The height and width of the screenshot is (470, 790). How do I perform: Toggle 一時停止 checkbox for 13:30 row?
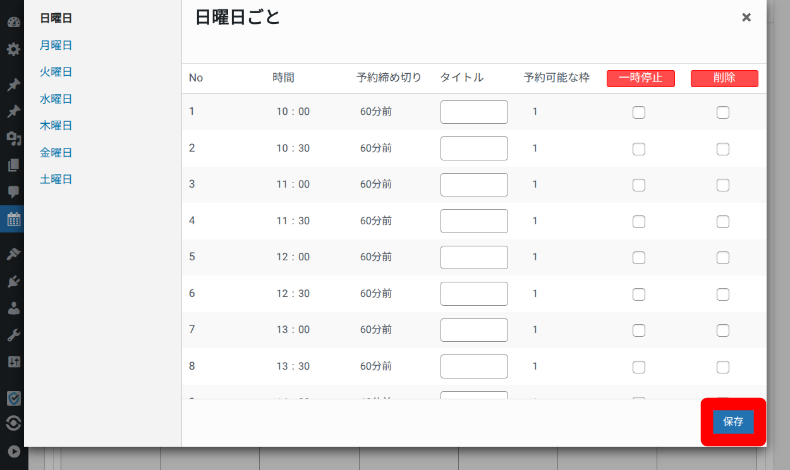point(638,367)
